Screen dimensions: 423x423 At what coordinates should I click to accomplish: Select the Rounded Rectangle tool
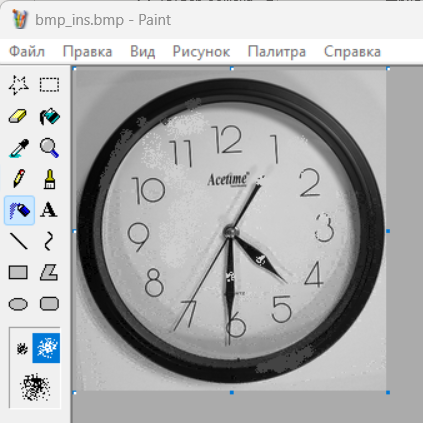(49, 304)
